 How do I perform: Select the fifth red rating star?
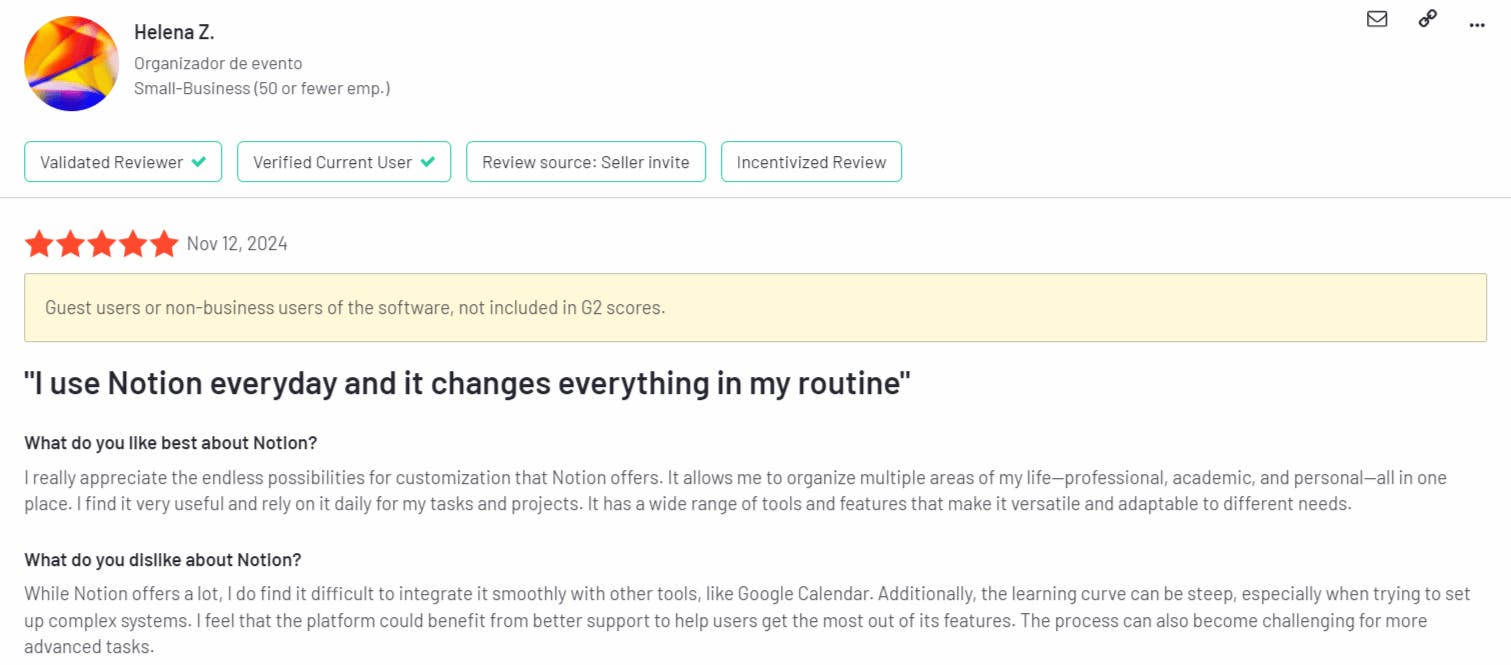coord(163,243)
